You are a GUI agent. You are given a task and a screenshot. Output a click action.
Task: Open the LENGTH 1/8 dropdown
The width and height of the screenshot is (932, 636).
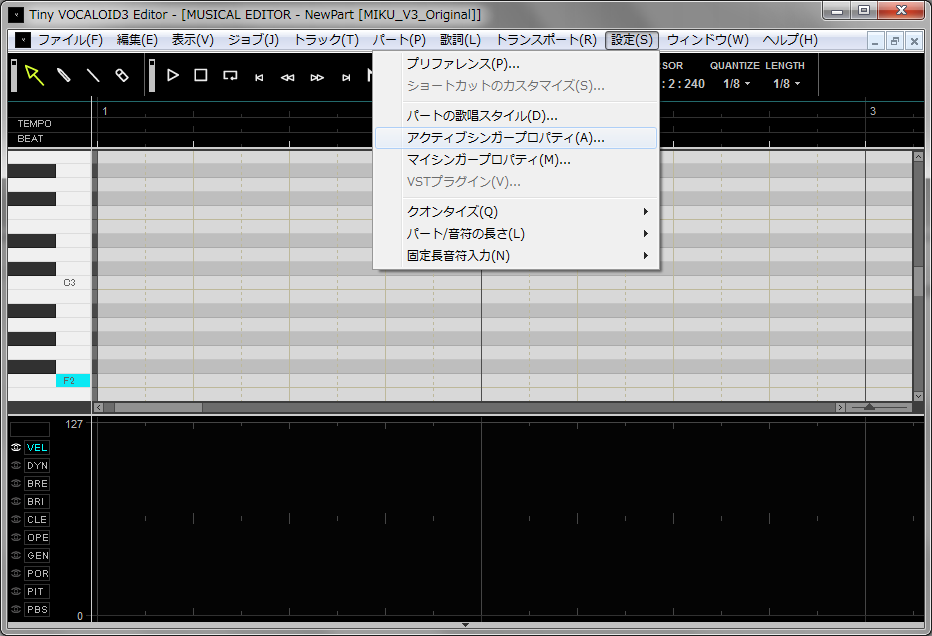786,84
